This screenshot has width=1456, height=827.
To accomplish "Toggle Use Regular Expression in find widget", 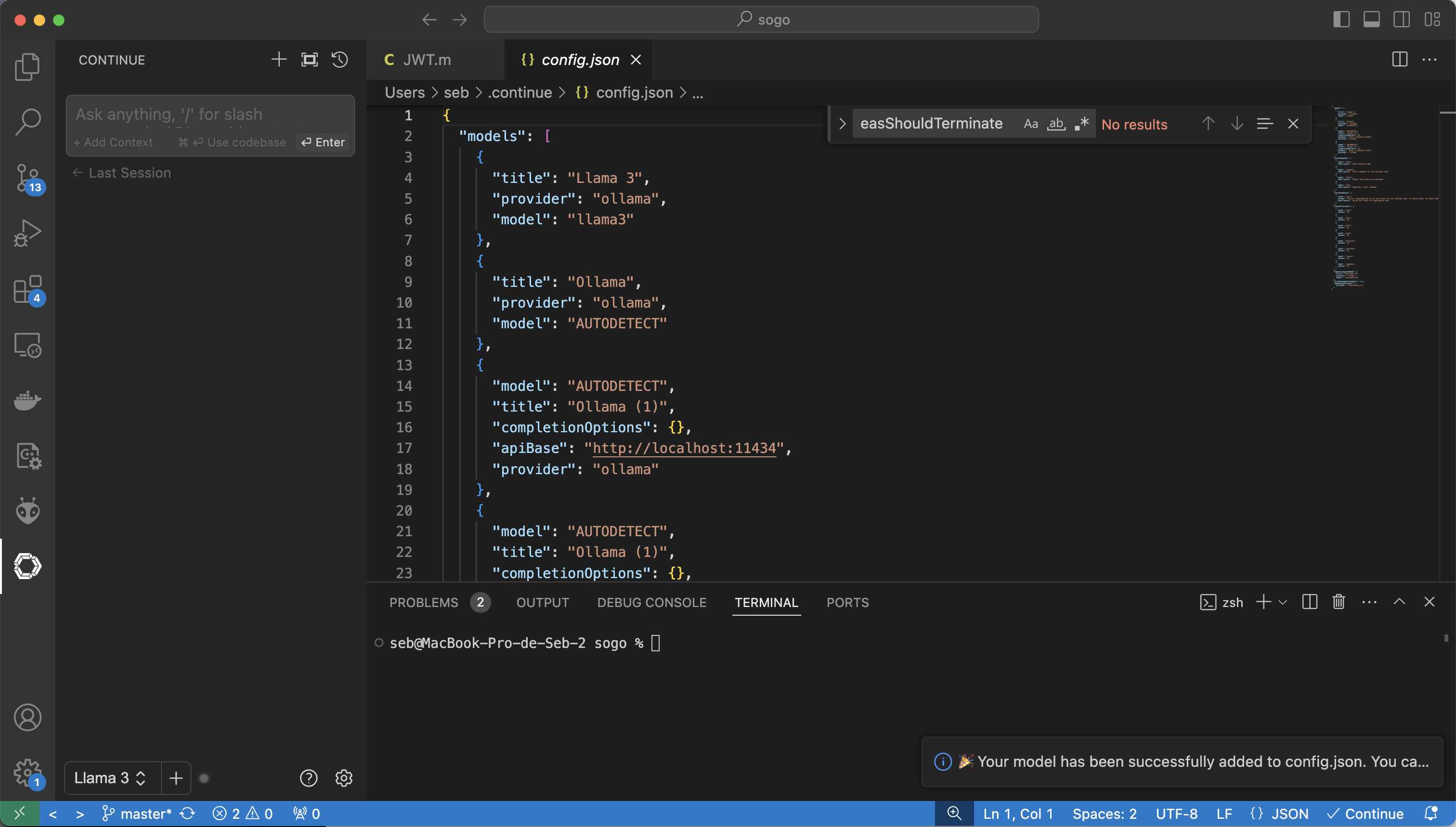I will coord(1081,123).
